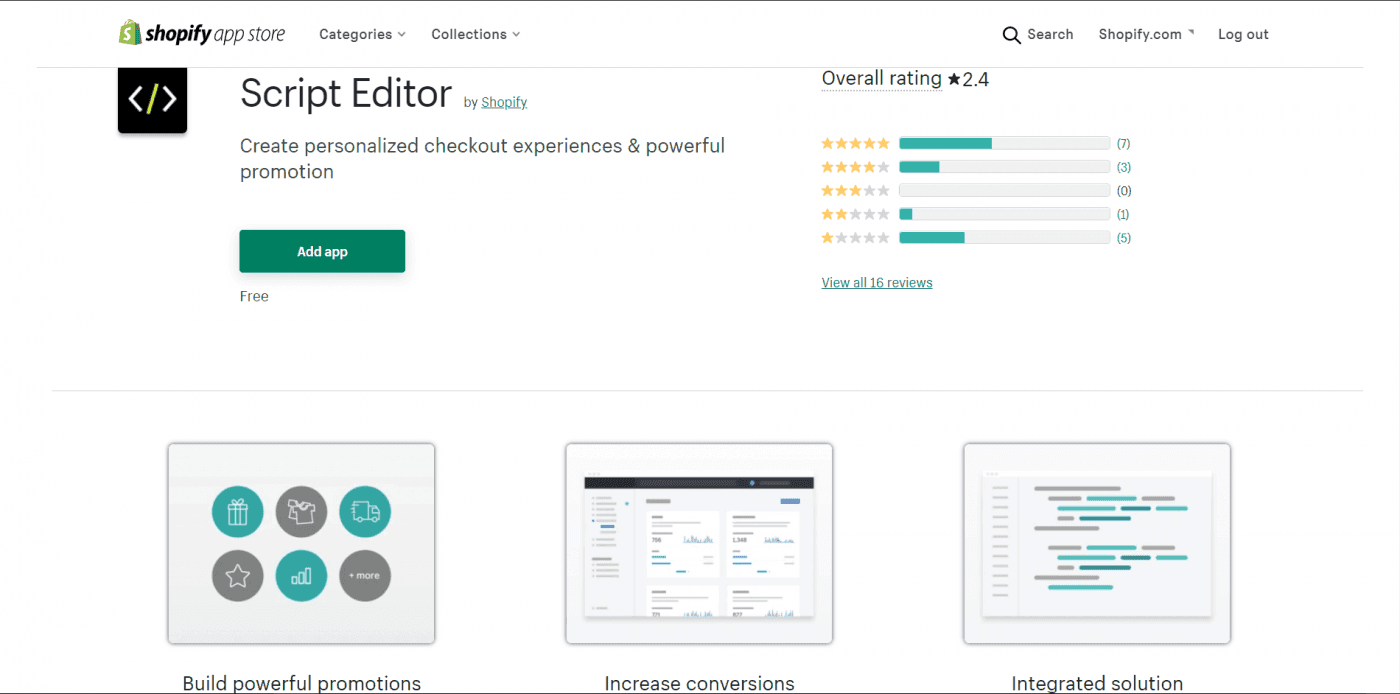Click the delivery truck shipping icon
Screen dimensions: 1400x694
point(365,512)
